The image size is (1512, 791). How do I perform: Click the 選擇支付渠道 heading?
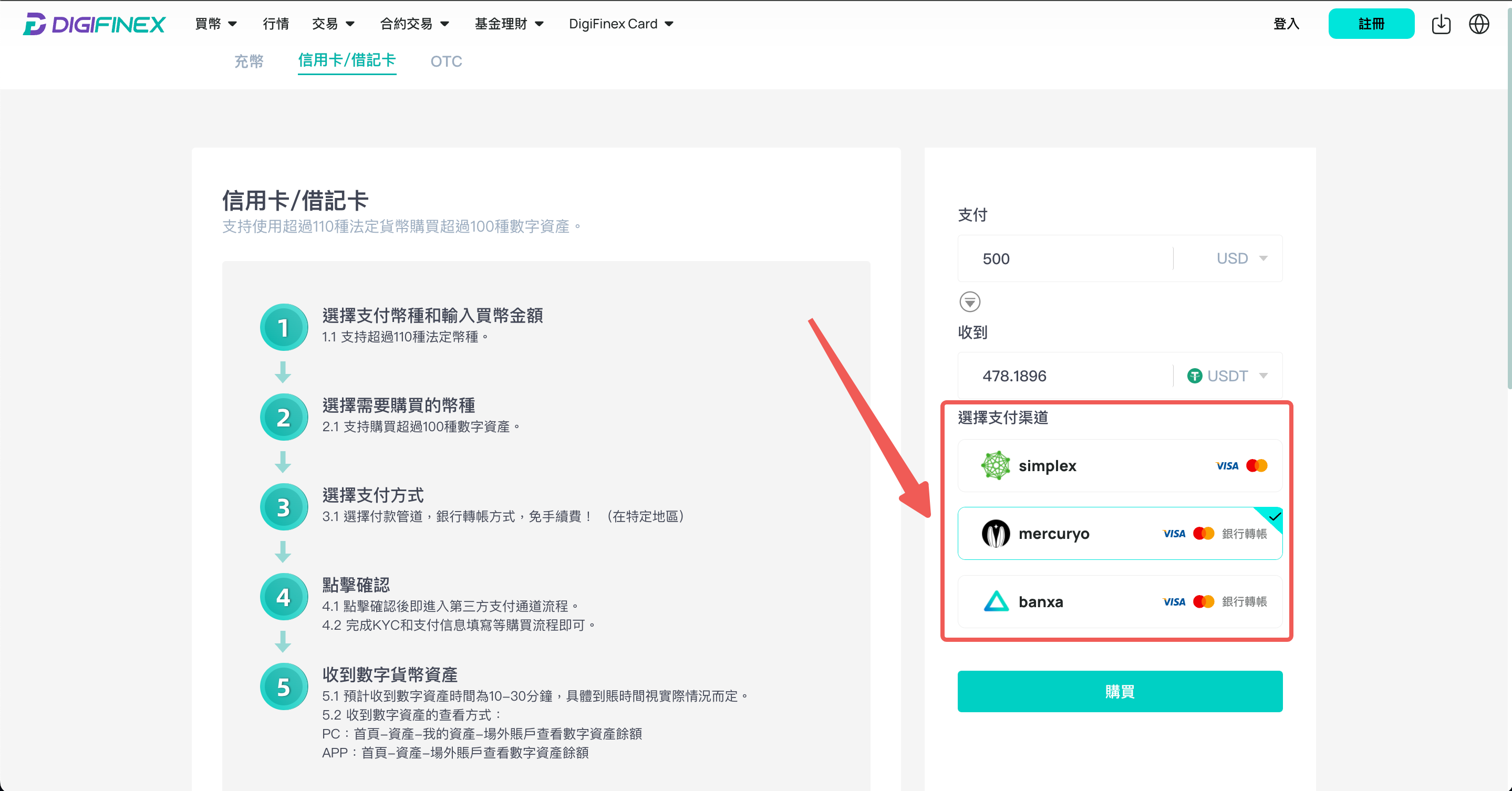click(x=1002, y=417)
